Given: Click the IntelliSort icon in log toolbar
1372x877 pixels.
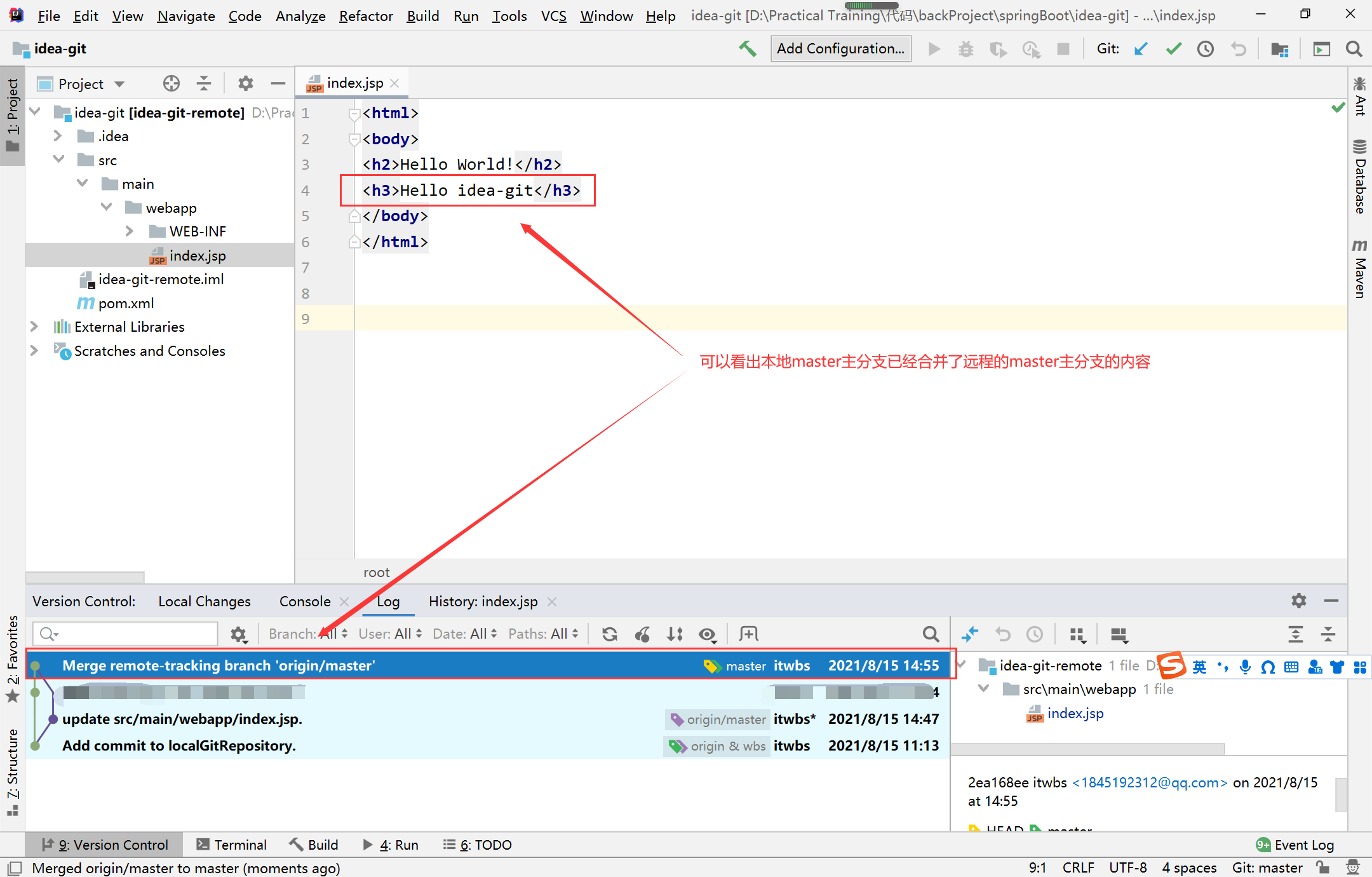Looking at the screenshot, I should (675, 634).
